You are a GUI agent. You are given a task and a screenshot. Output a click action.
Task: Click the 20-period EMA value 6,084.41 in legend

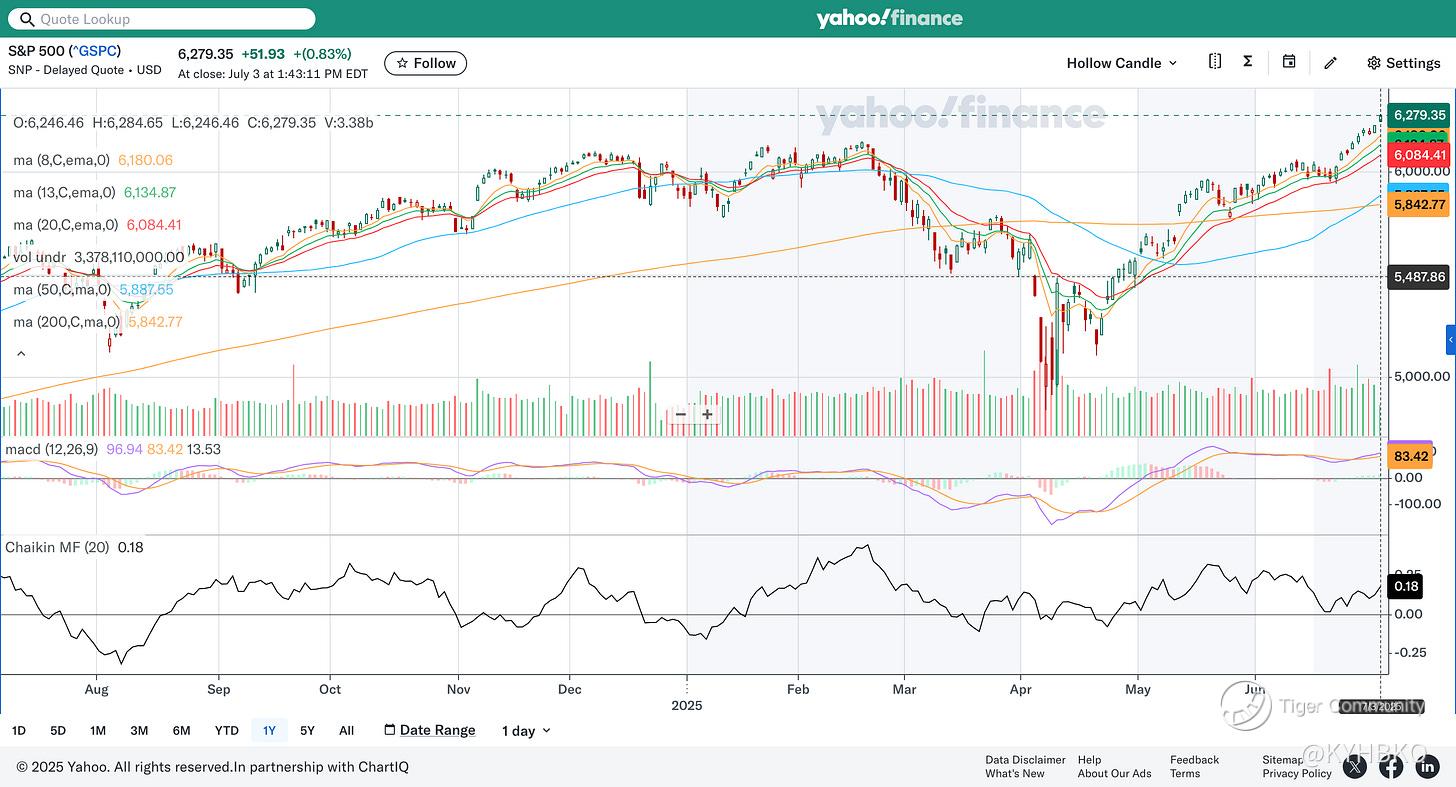tap(154, 225)
